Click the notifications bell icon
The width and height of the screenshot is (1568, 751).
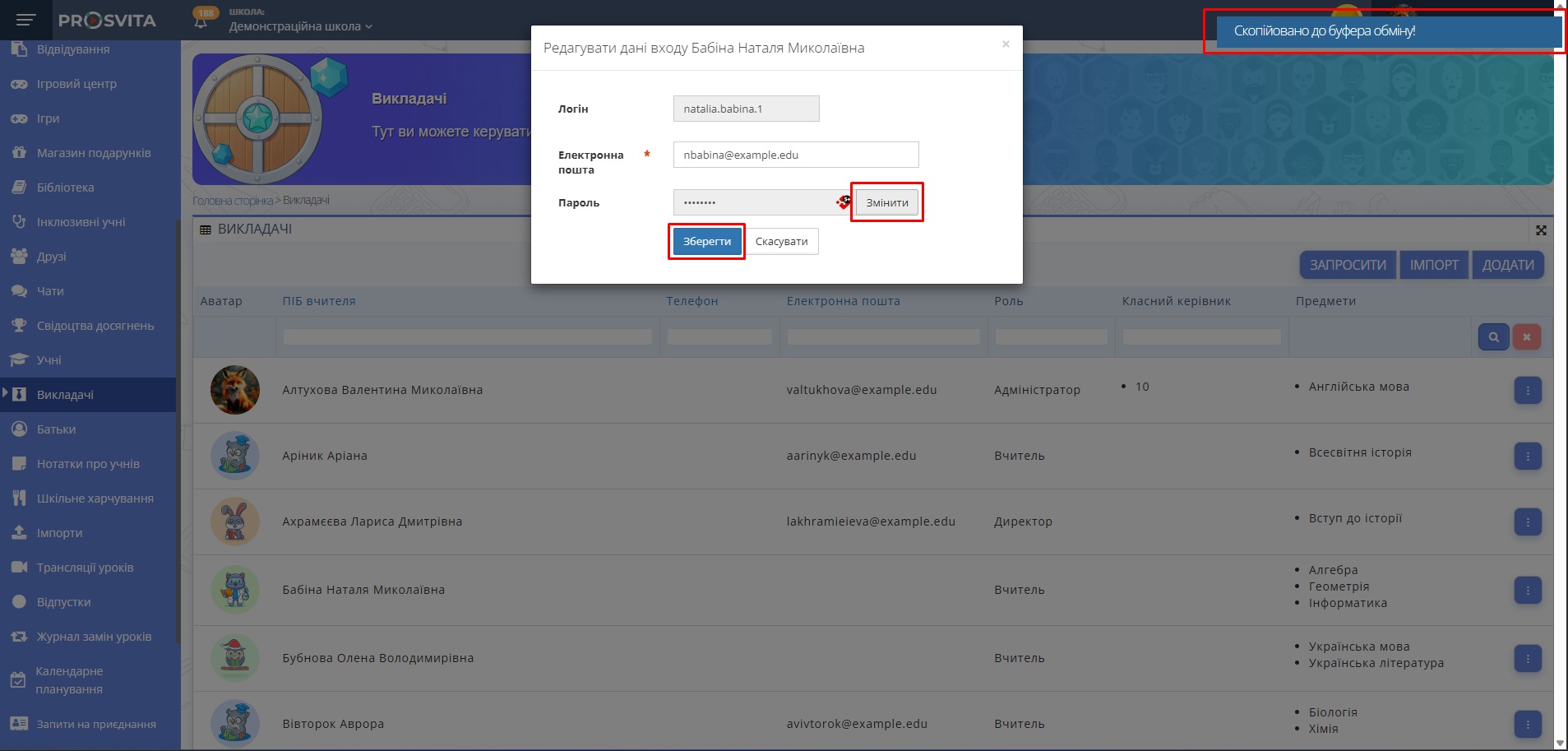coord(201,22)
